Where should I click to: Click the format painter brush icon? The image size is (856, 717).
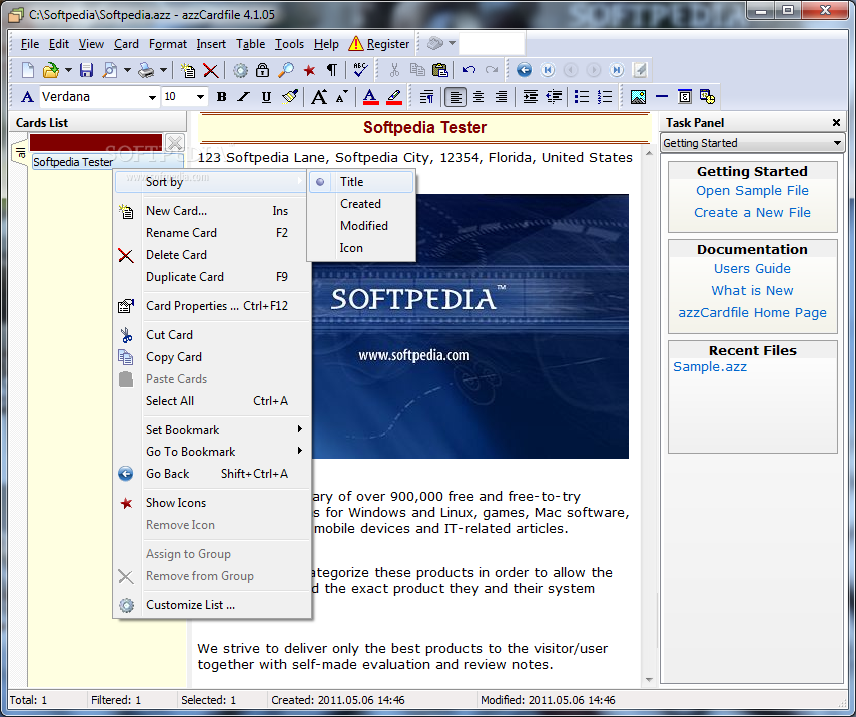tap(290, 97)
